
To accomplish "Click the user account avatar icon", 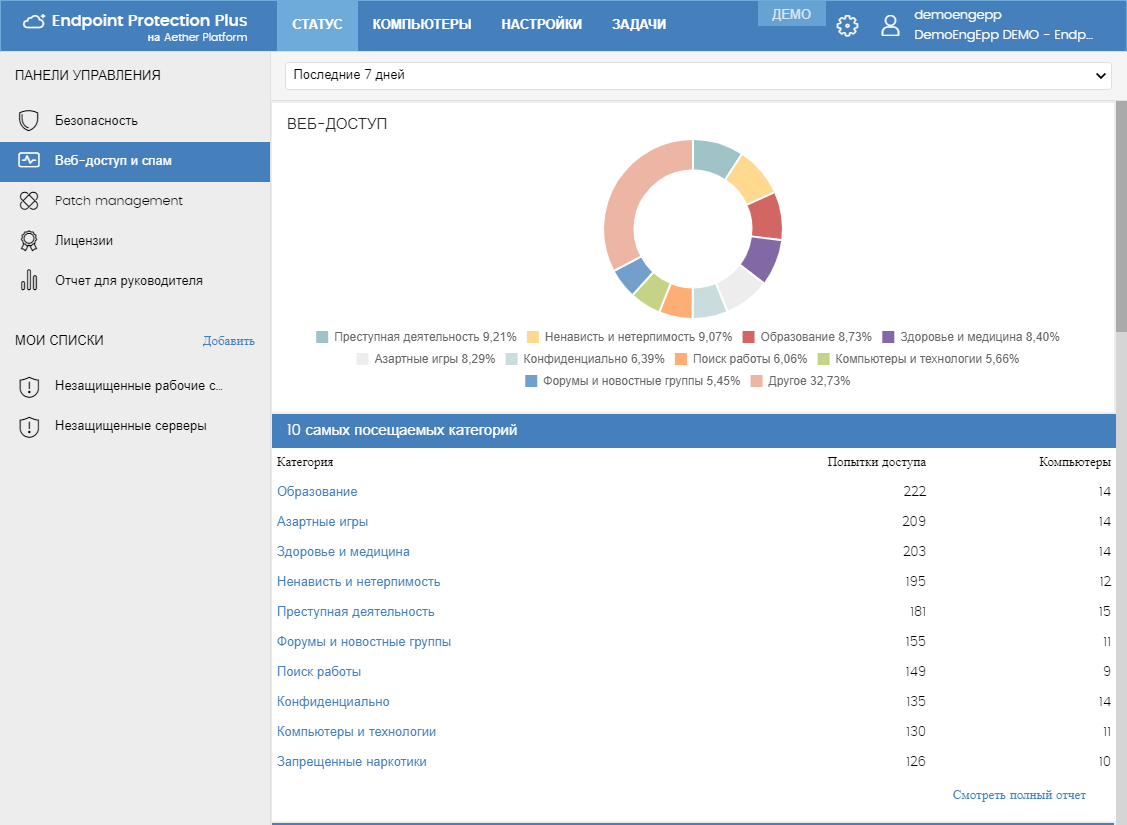I will pyautogui.click(x=890, y=26).
